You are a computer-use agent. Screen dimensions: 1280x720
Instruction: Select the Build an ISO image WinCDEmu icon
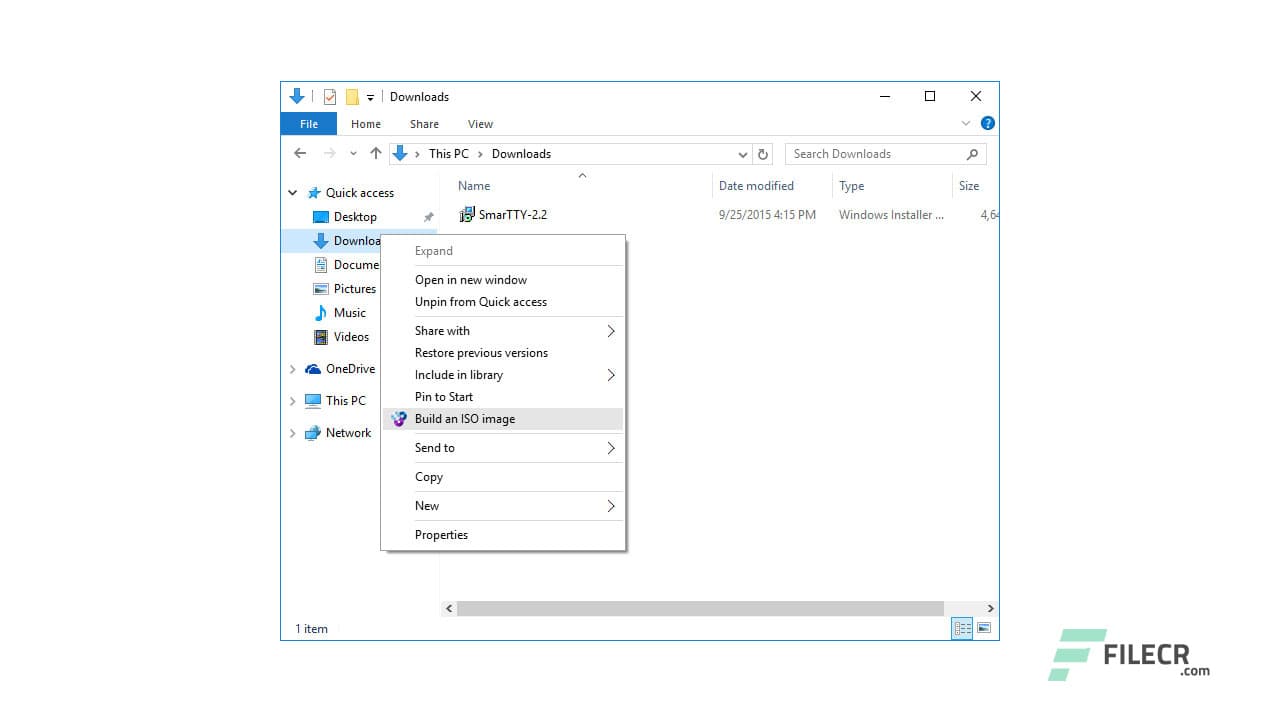coord(398,418)
